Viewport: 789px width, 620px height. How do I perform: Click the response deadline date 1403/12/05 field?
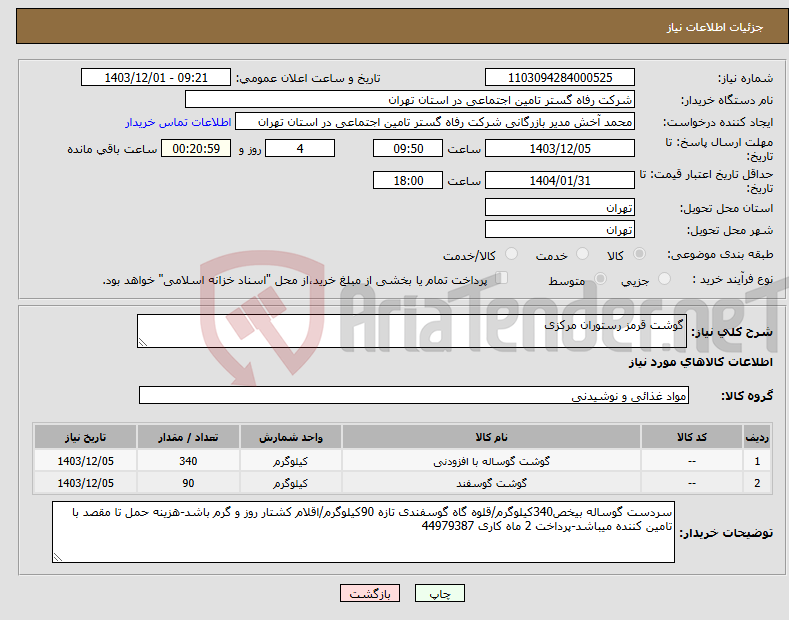point(560,148)
